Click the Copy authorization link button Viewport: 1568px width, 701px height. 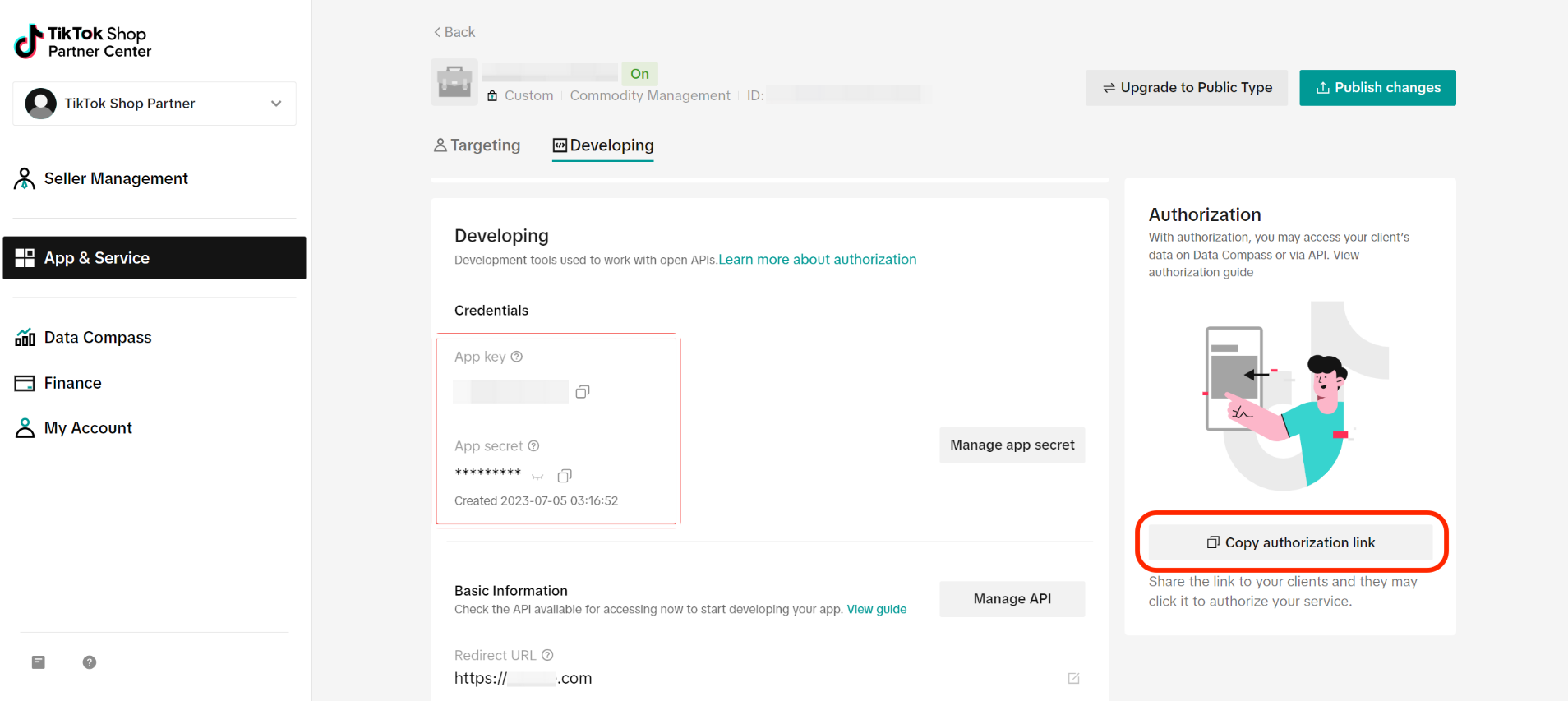tap(1289, 542)
